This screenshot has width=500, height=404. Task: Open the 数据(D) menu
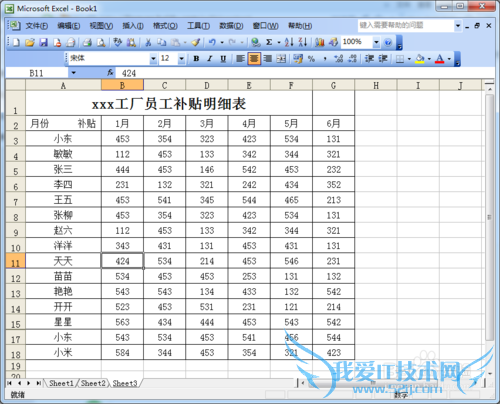[x=231, y=26]
